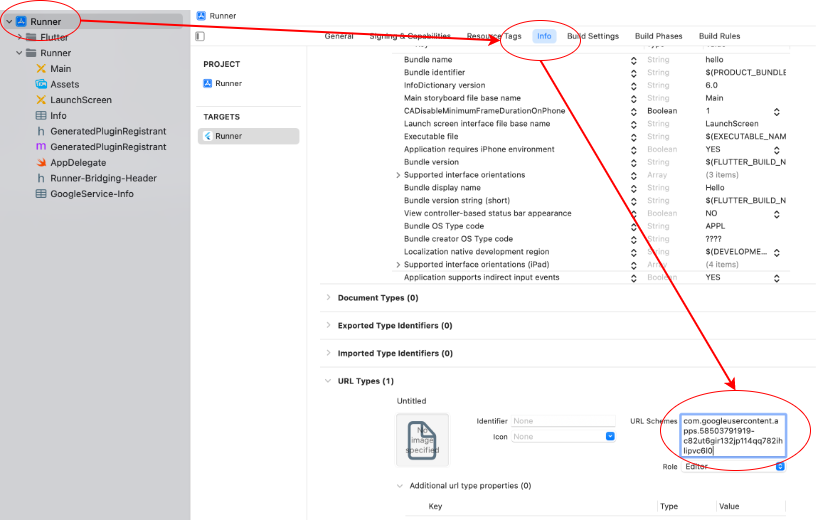817x521 pixels.
Task: Expand Exported Type Identifiers section
Action: (x=328, y=325)
